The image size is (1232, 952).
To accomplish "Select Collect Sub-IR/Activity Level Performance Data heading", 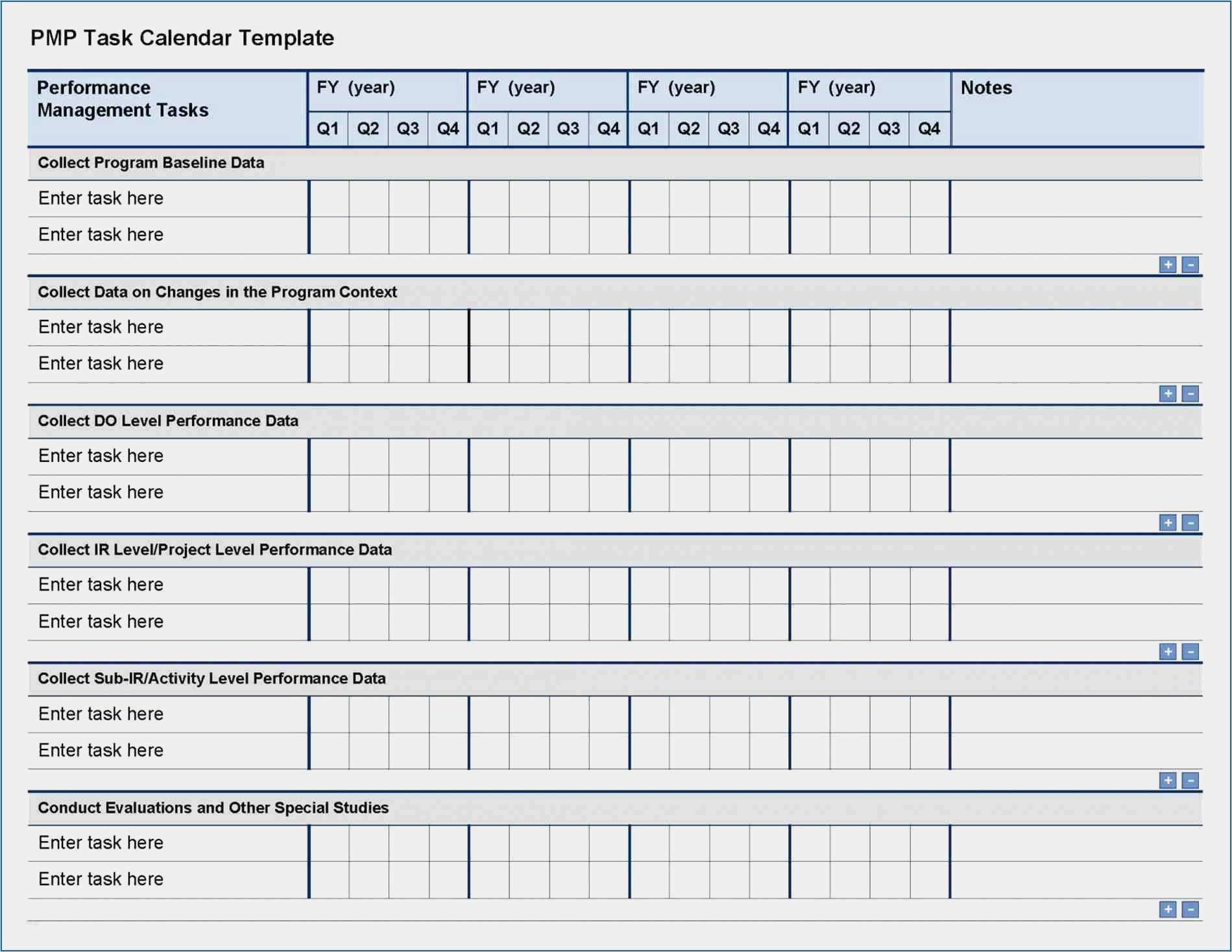I will (x=211, y=679).
